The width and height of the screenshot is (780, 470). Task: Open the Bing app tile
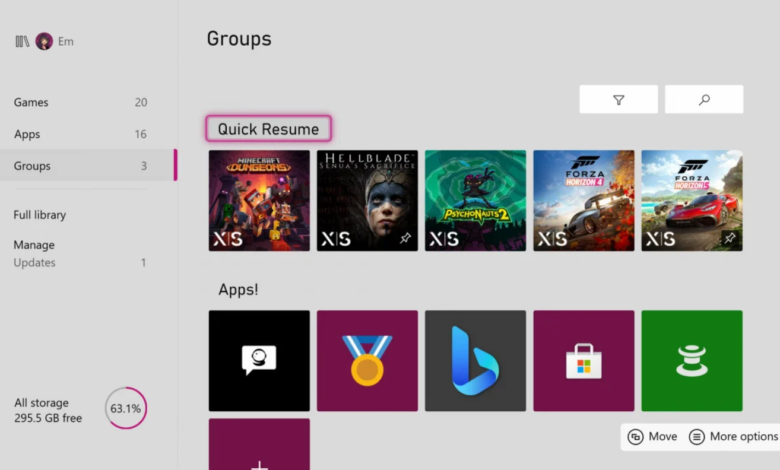click(475, 361)
